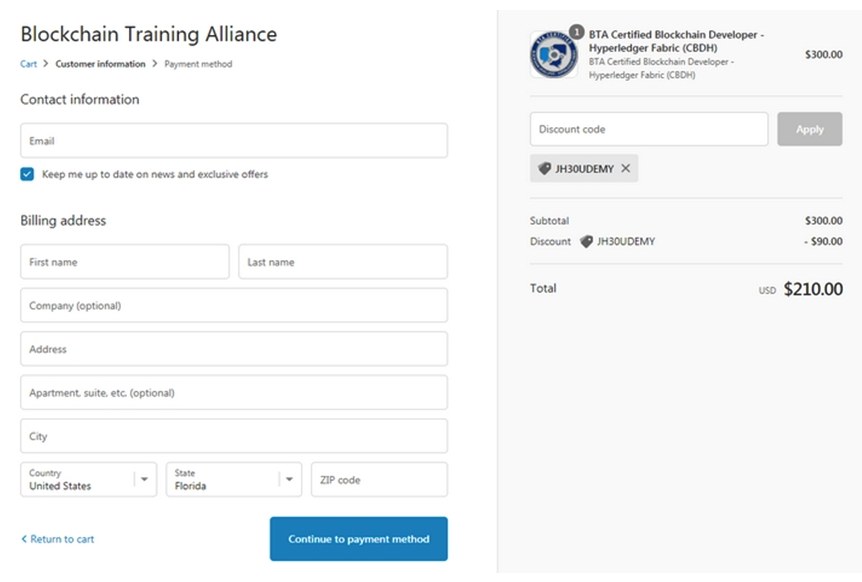Remove the JH30UDEMY discount code tag

626,168
